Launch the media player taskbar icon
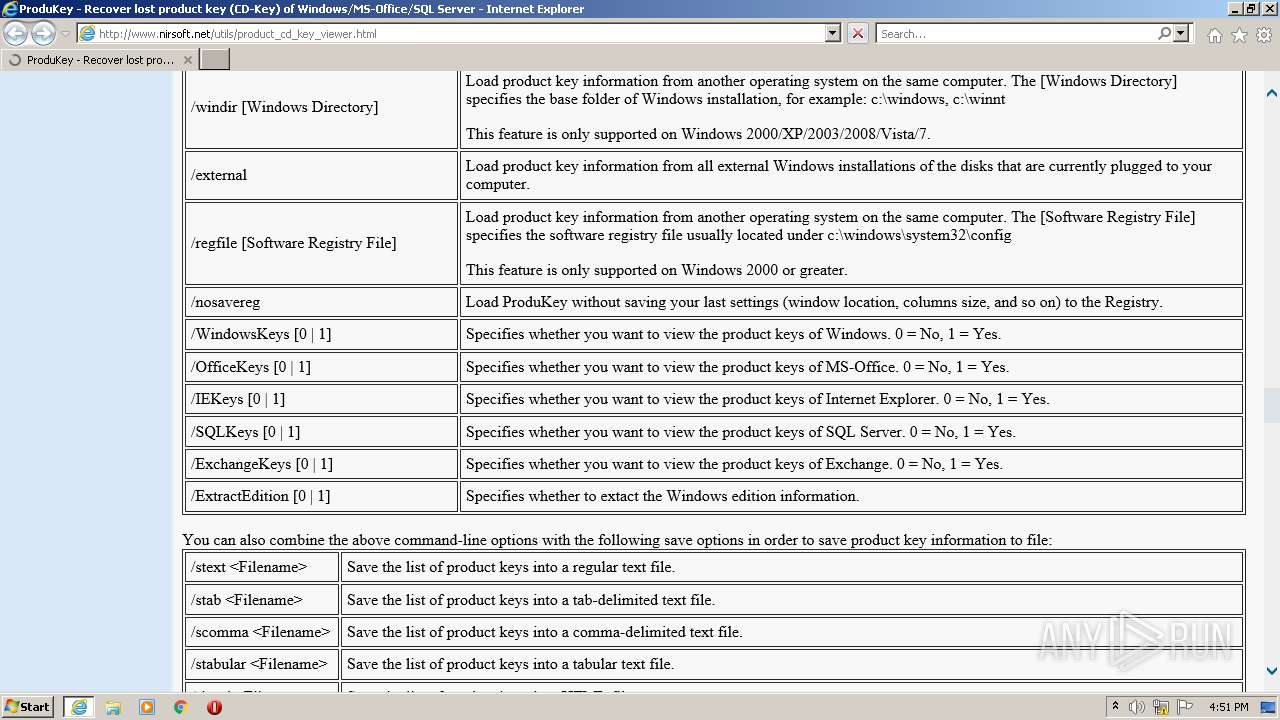The height and width of the screenshot is (720, 1280). tap(147, 707)
